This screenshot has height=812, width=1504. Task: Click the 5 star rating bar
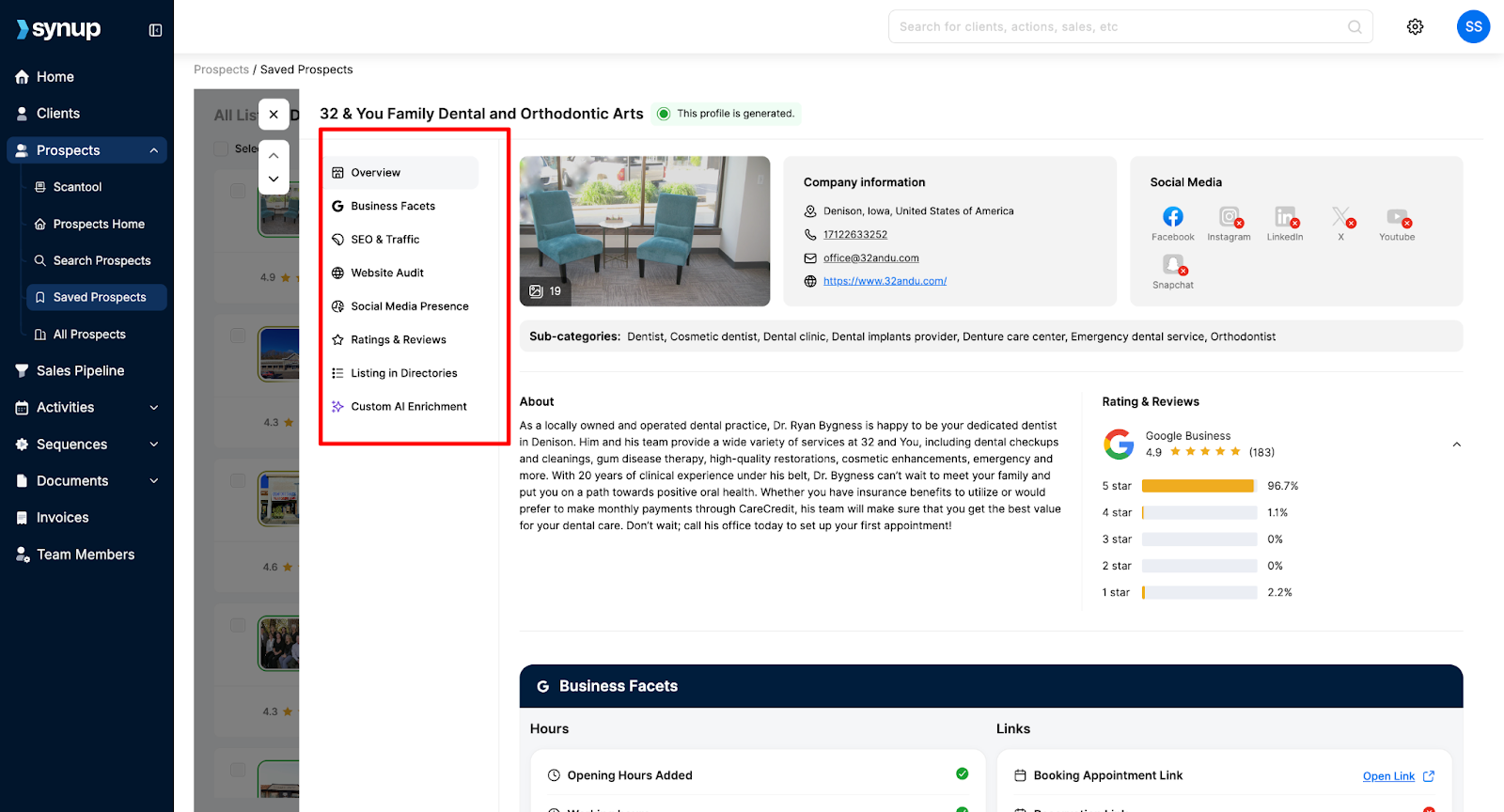(1199, 486)
